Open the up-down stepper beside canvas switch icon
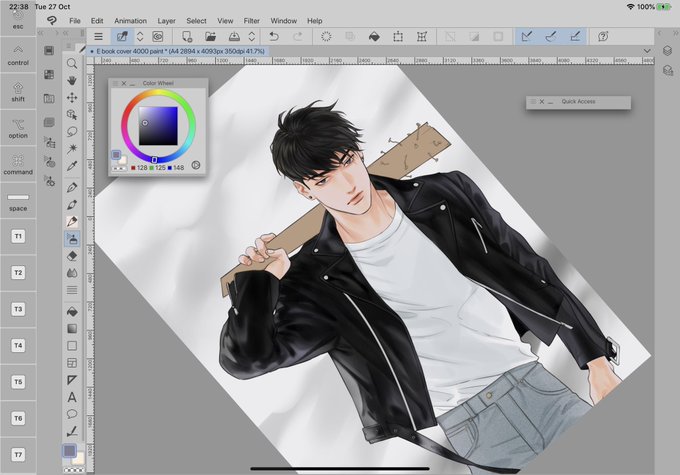The width and height of the screenshot is (680, 475). click(x=140, y=36)
